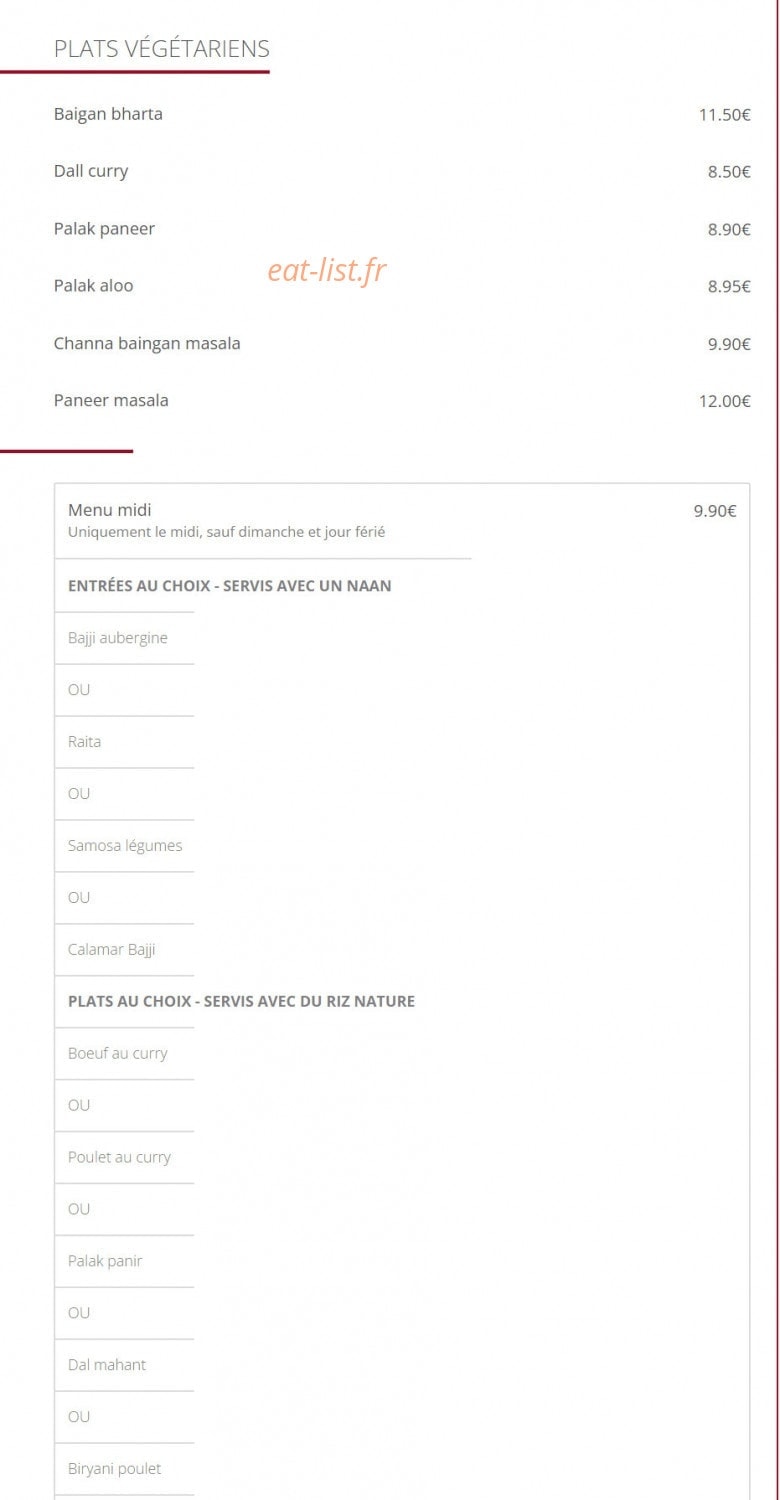This screenshot has height=1500, width=780.
Task: Select the Biryani poulet dish
Action: point(114,1469)
